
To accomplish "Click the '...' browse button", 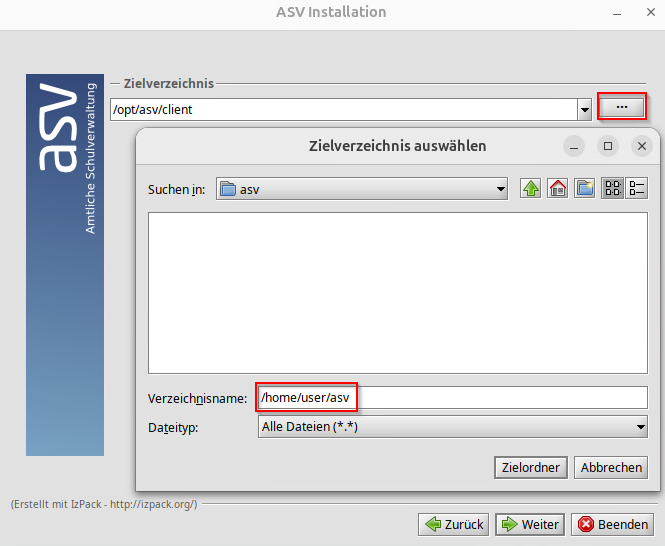I will click(x=621, y=107).
